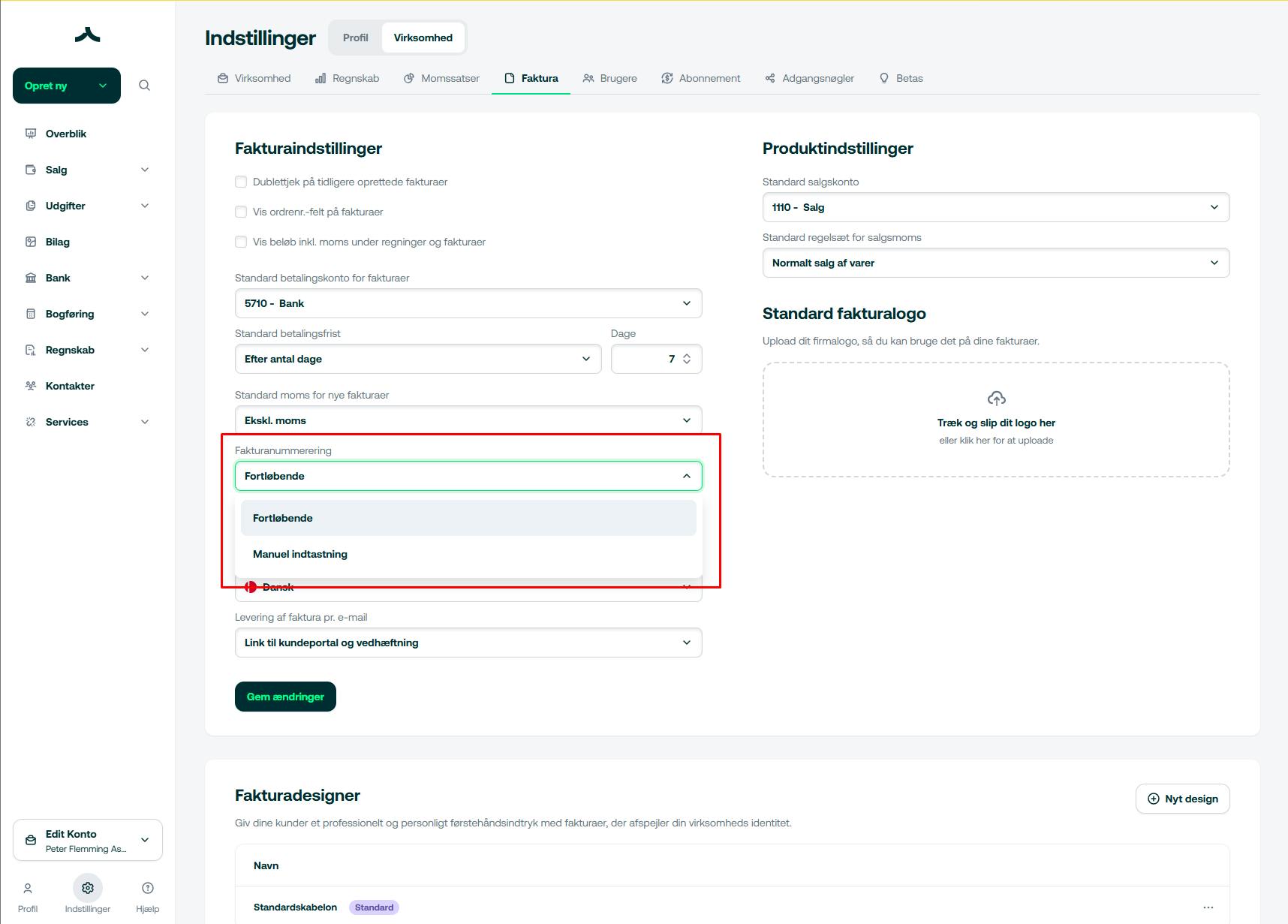Open the Hjælp help icon
This screenshot has width=1288, height=924.
[x=148, y=889]
